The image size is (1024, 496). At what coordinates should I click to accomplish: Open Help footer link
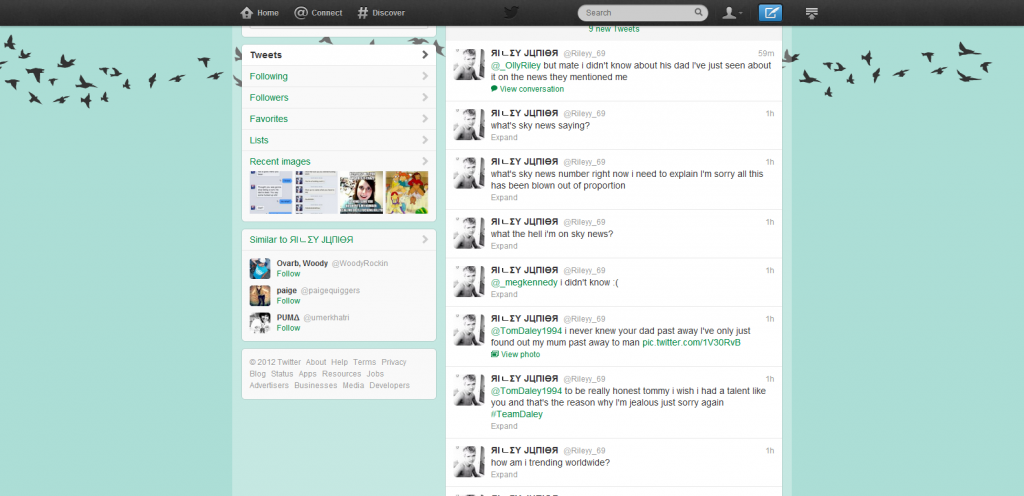(340, 362)
